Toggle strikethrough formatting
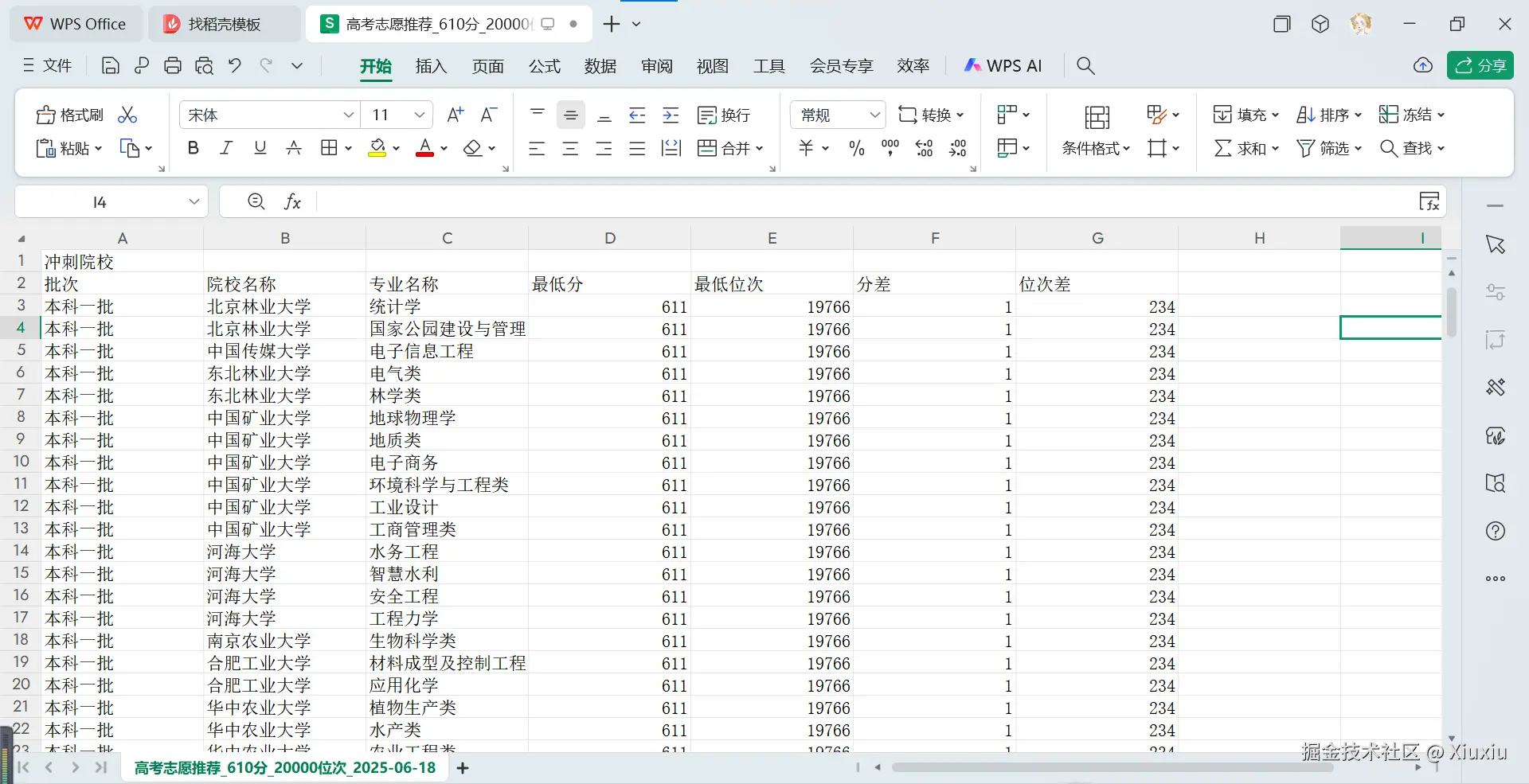Image resolution: width=1529 pixels, height=784 pixels. click(294, 148)
